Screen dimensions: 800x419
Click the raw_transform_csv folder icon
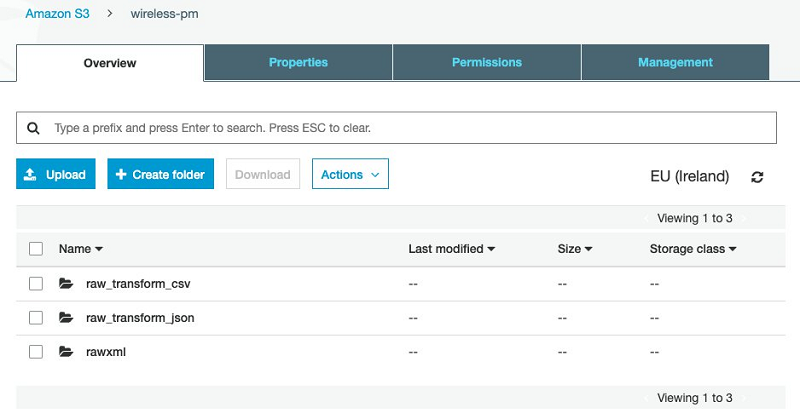[66, 283]
